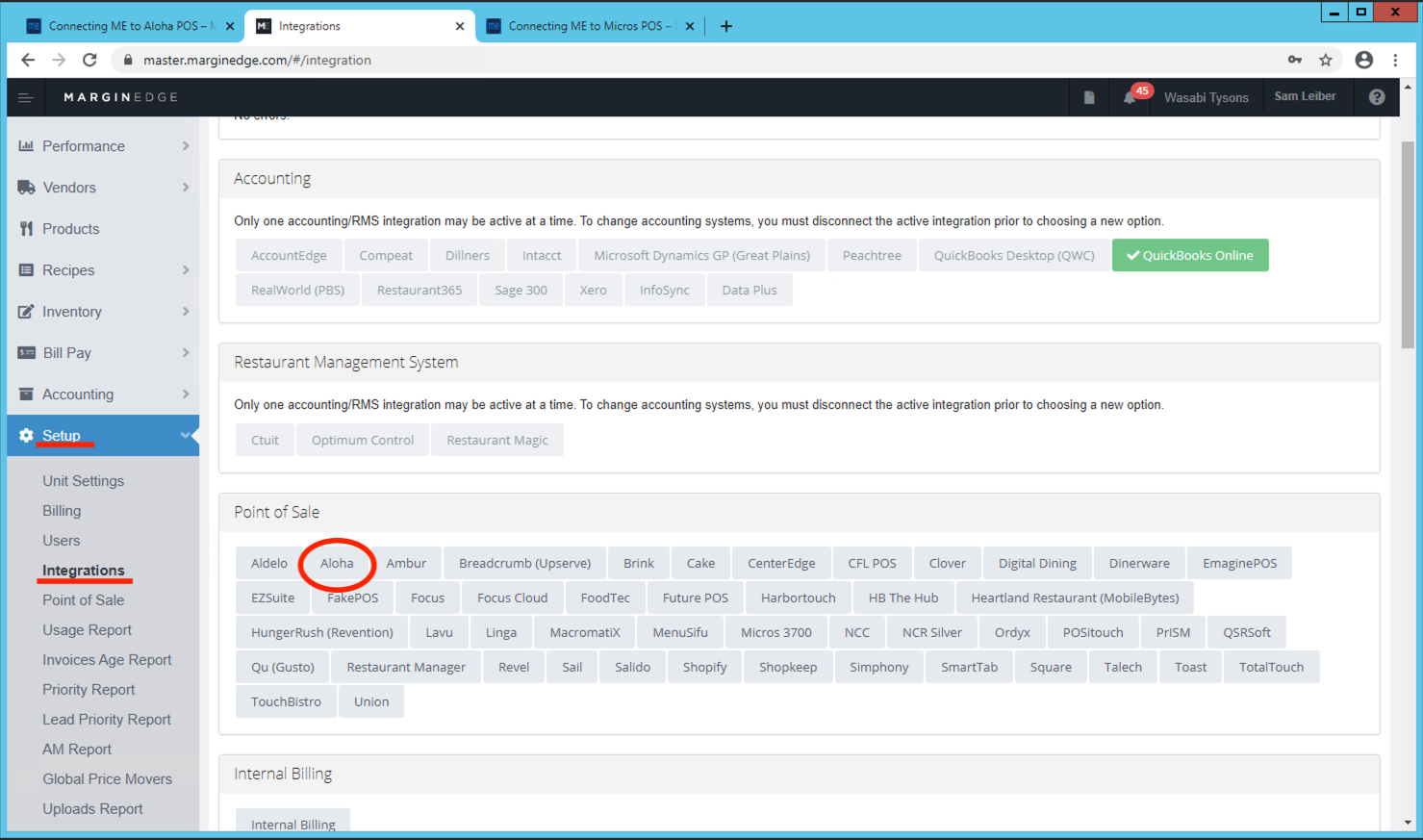
Task: Open the browser profile account icon
Action: click(x=1363, y=60)
